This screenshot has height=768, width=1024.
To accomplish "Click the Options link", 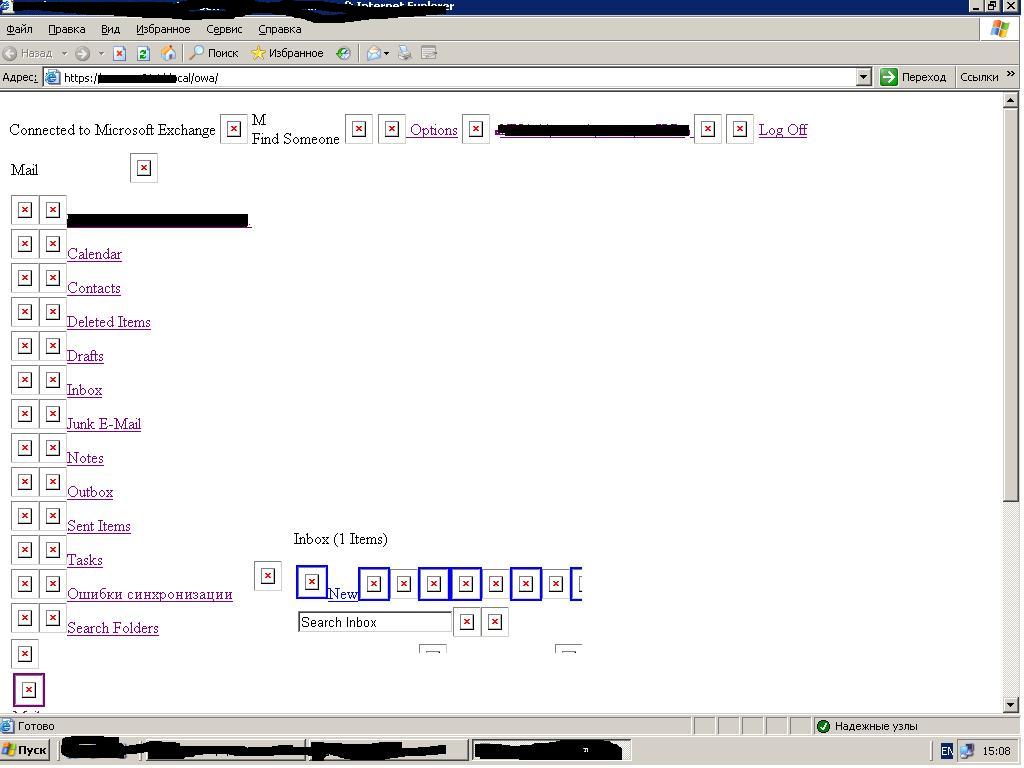I will point(434,130).
